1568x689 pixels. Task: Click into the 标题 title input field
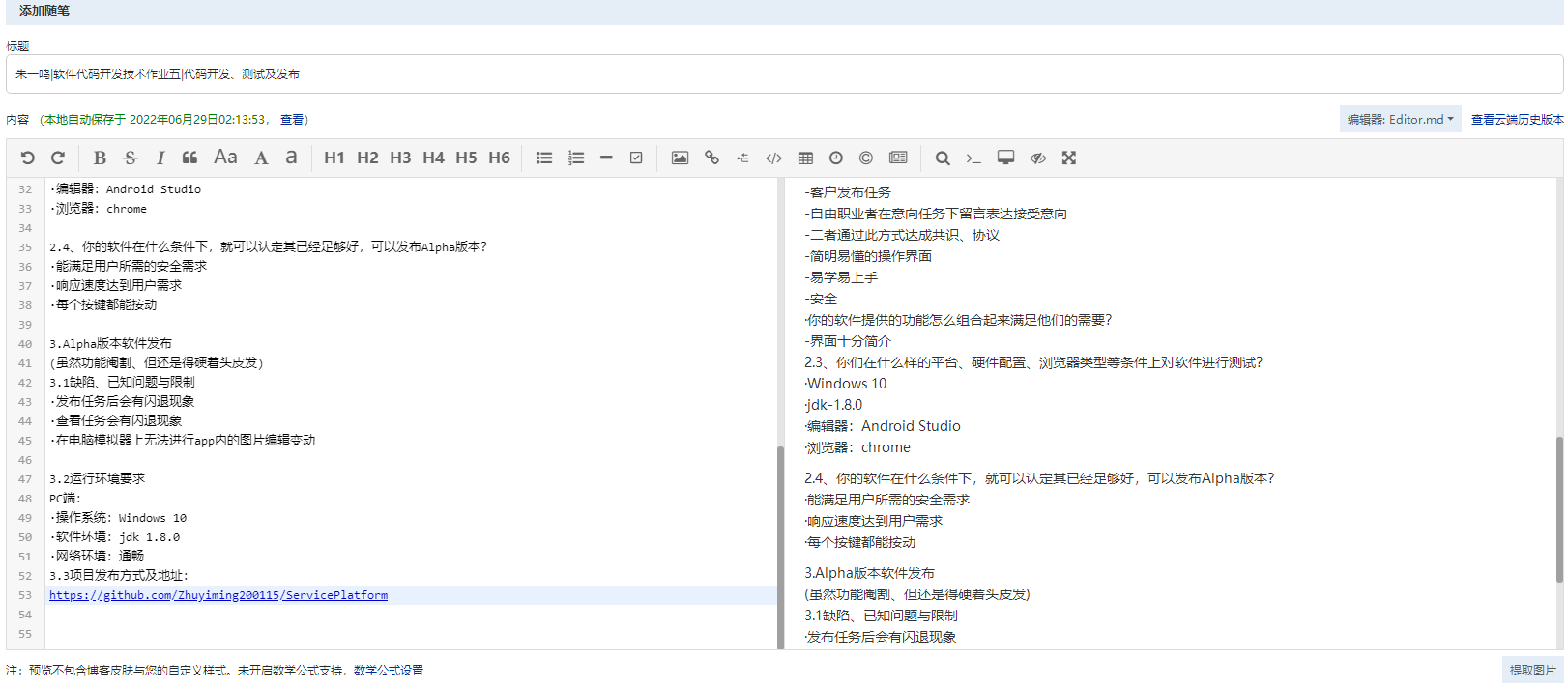tap(784, 73)
